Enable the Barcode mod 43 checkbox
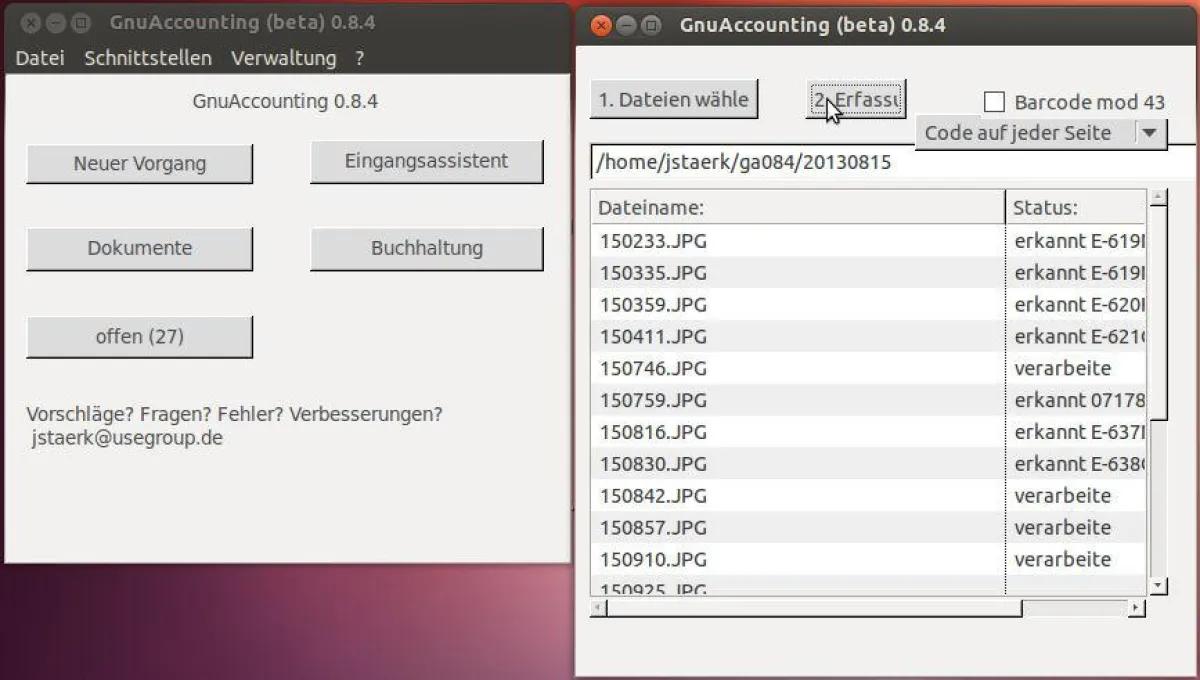 click(x=995, y=101)
